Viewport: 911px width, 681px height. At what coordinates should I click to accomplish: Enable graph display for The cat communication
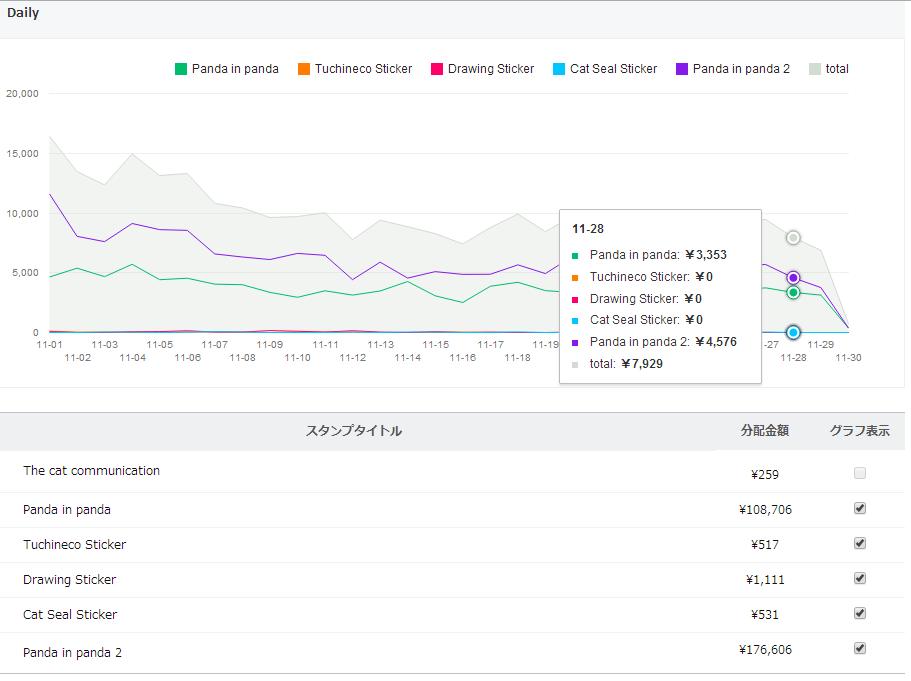860,473
